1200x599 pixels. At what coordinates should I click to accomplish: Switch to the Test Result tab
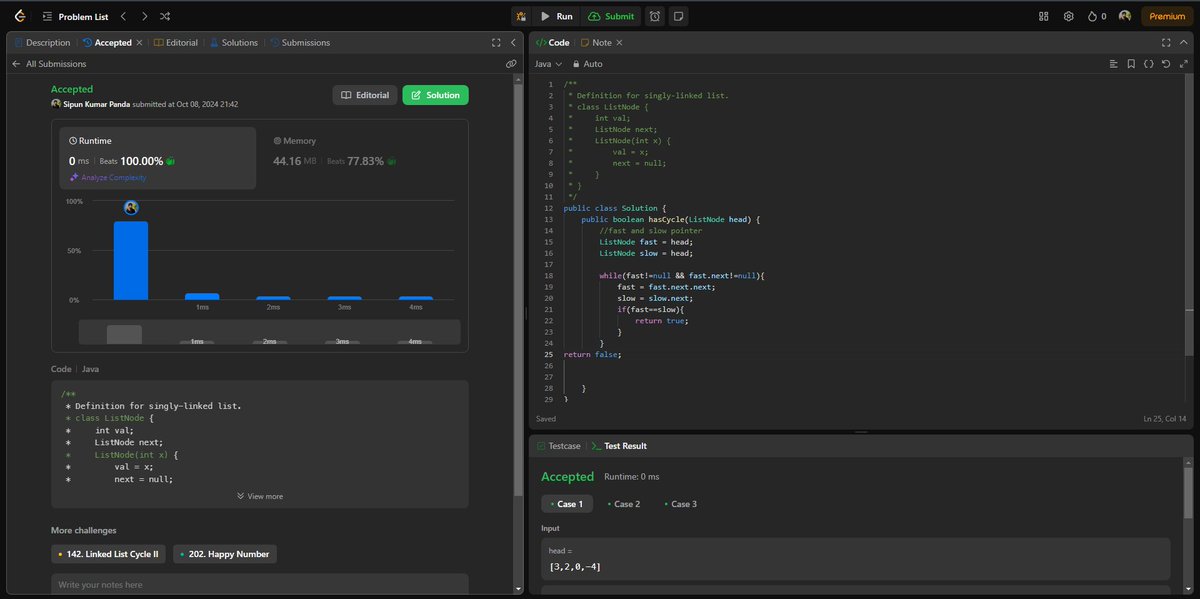tap(620, 446)
